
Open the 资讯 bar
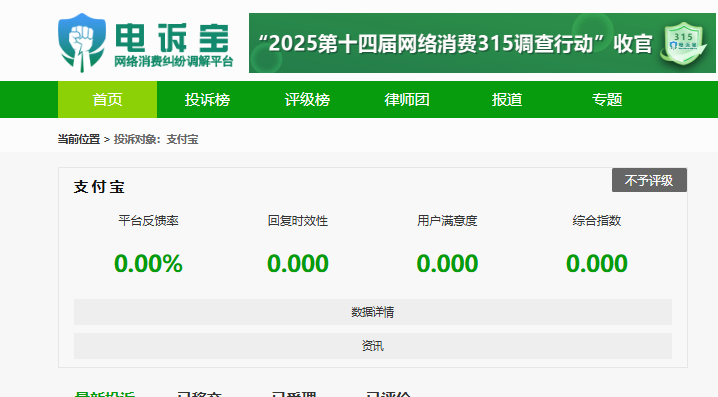(x=373, y=346)
